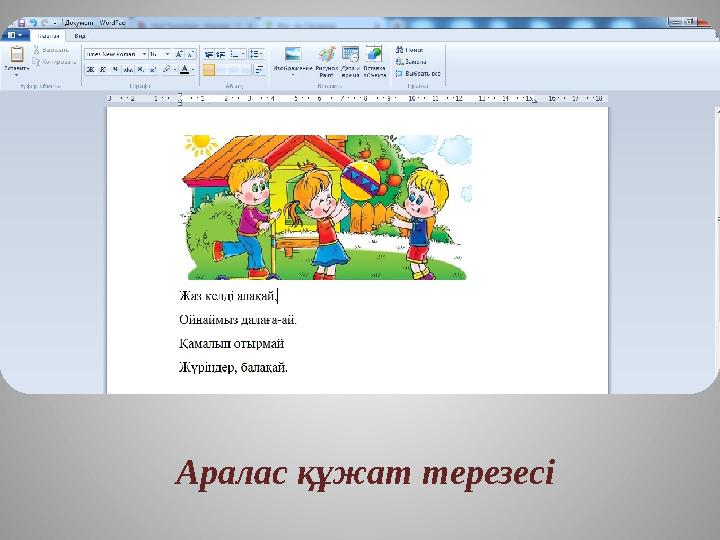Open the highlight color dropdown arrow
The height and width of the screenshot is (540, 720).
(x=175, y=69)
